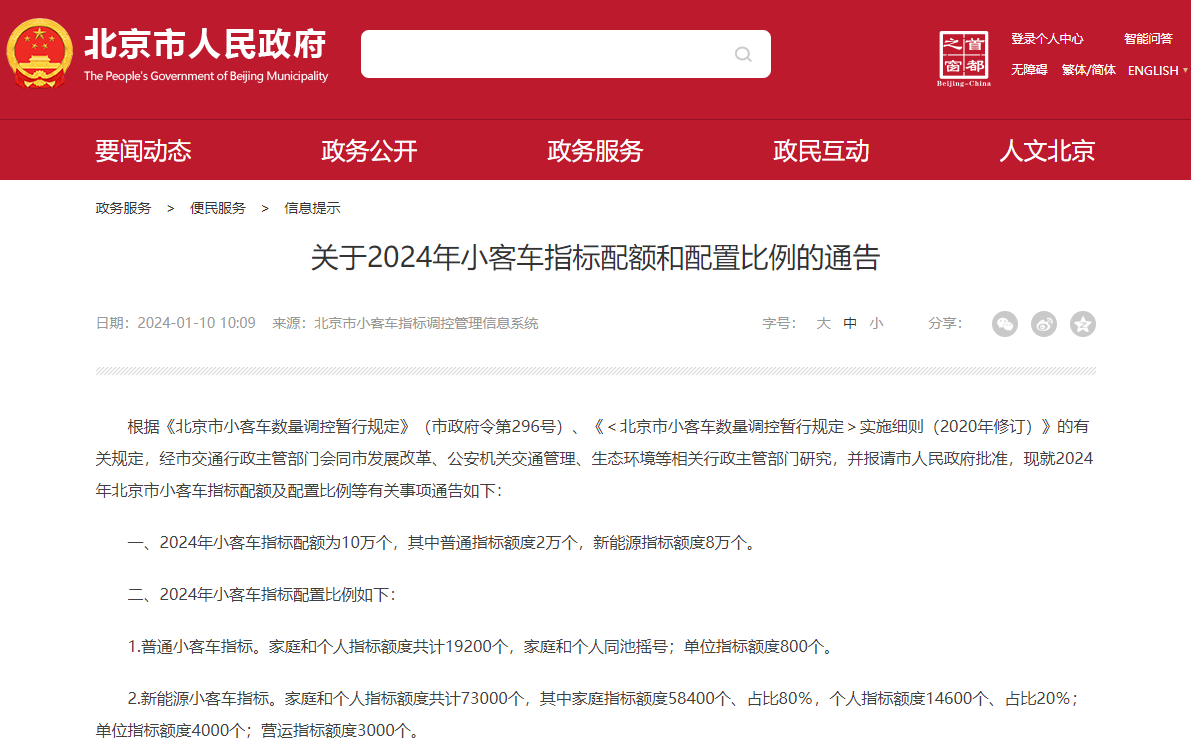
Task: Click the 小 small font size control
Action: (874, 324)
